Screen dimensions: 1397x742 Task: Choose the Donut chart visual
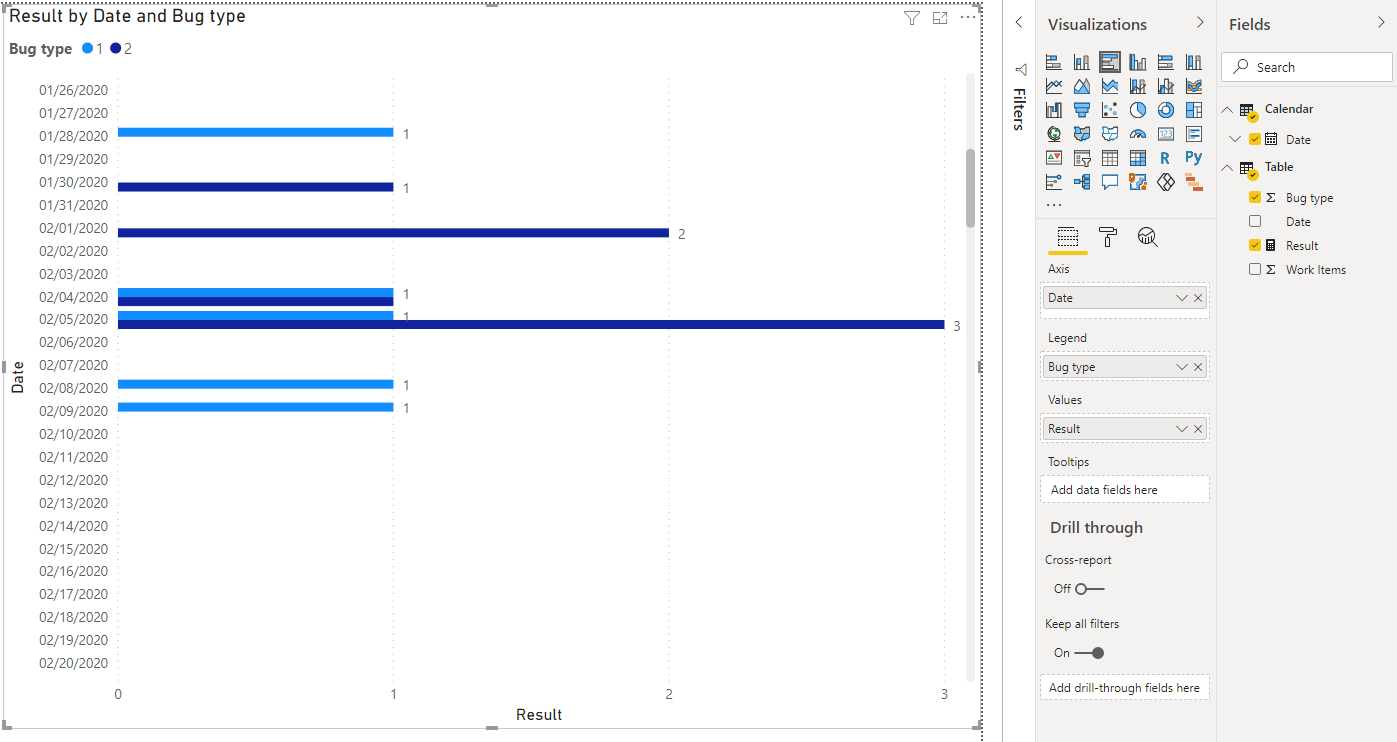coord(1166,110)
